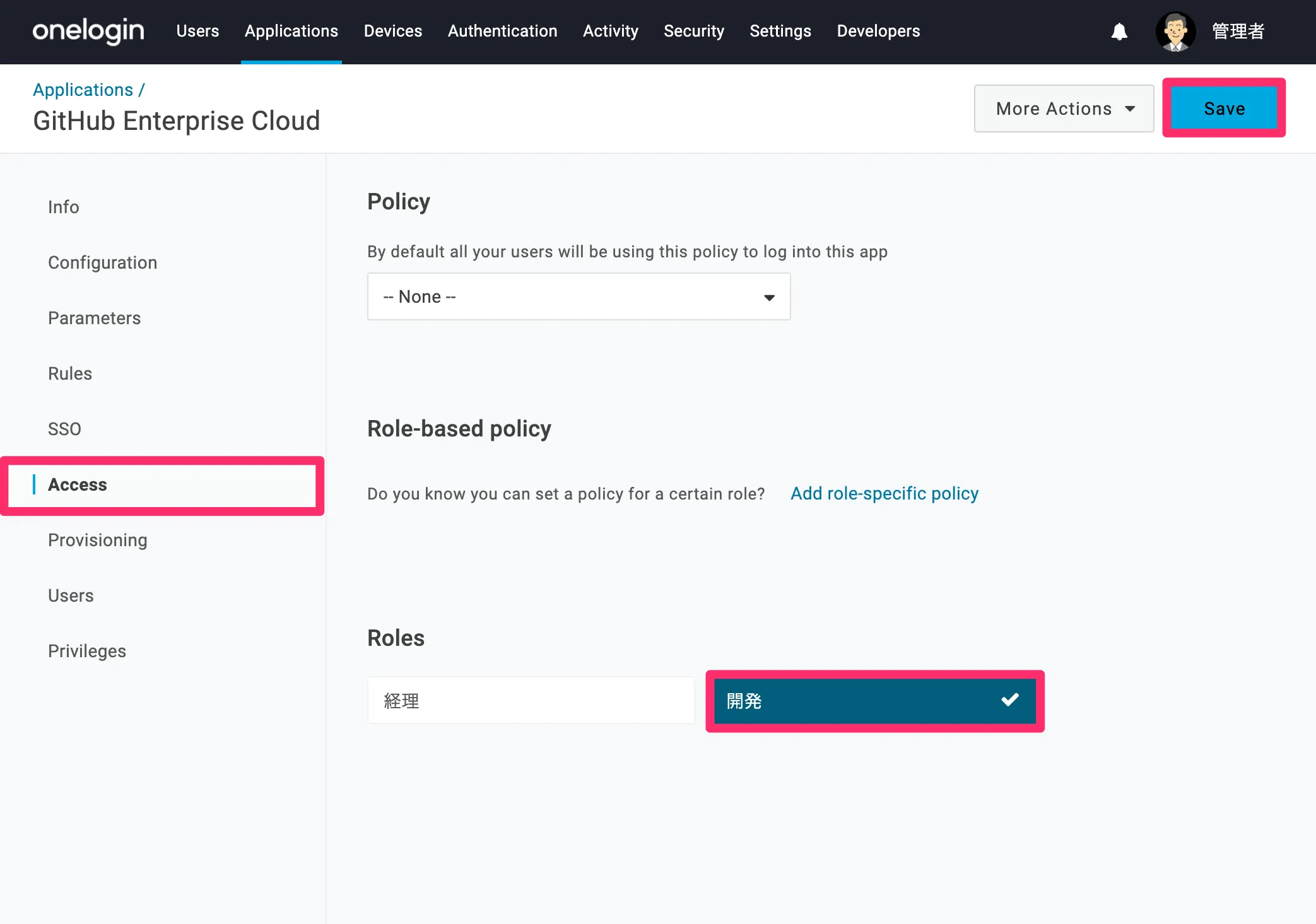Click the checkmark on 開発 role
Image resolution: width=1316 pixels, height=924 pixels.
pos(1009,699)
